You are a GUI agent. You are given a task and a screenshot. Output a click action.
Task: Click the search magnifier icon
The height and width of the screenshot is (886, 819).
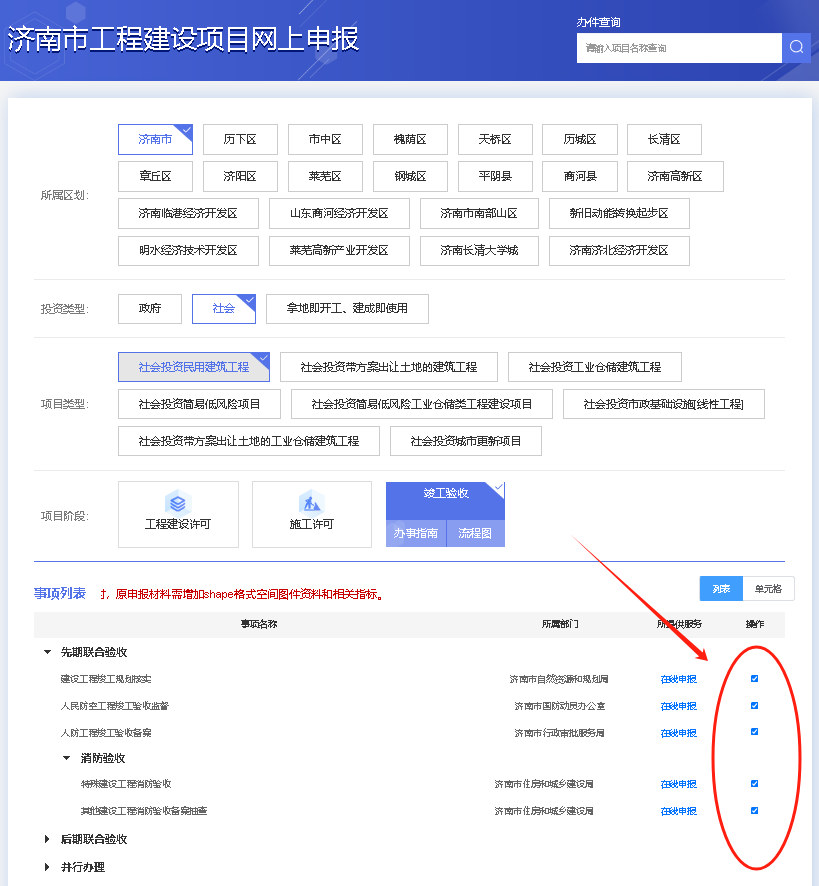tap(796, 47)
